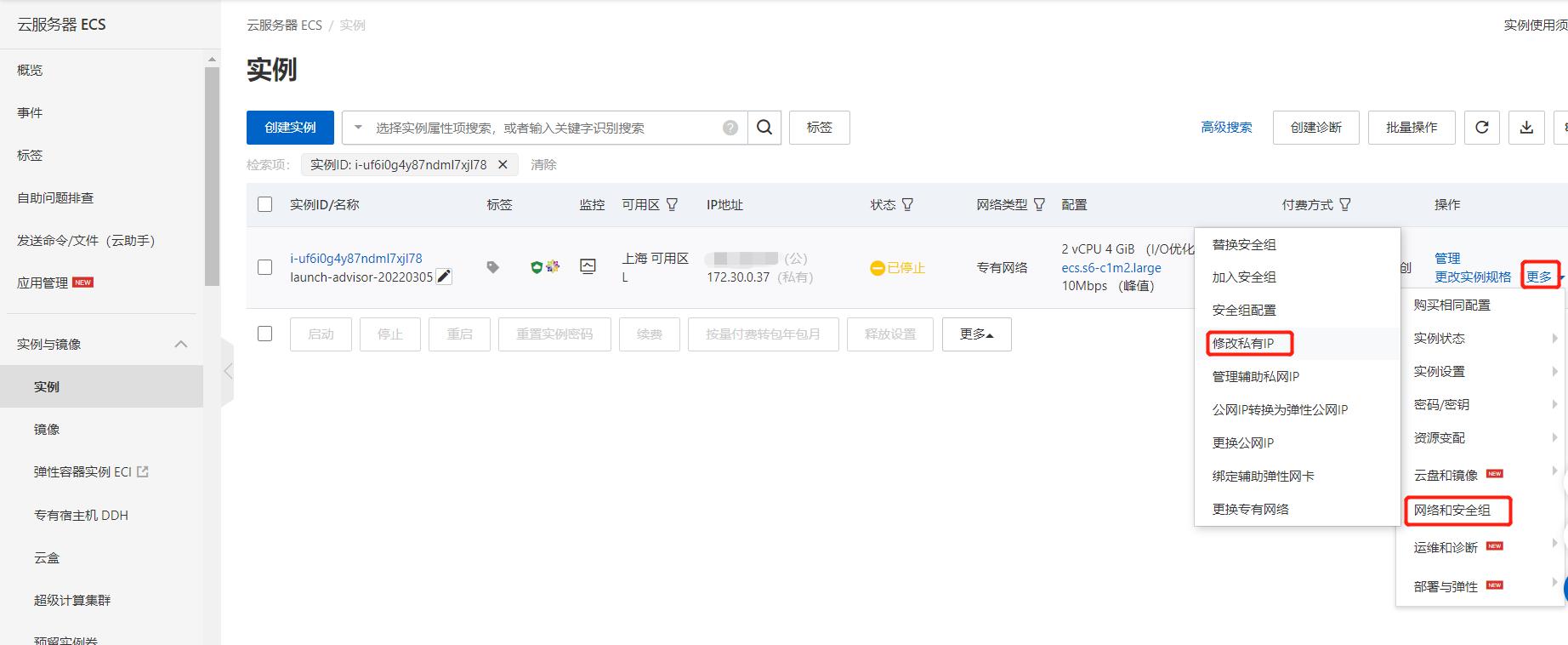Open monitoring chart icon for instance
The image size is (1568, 645).
(x=588, y=266)
